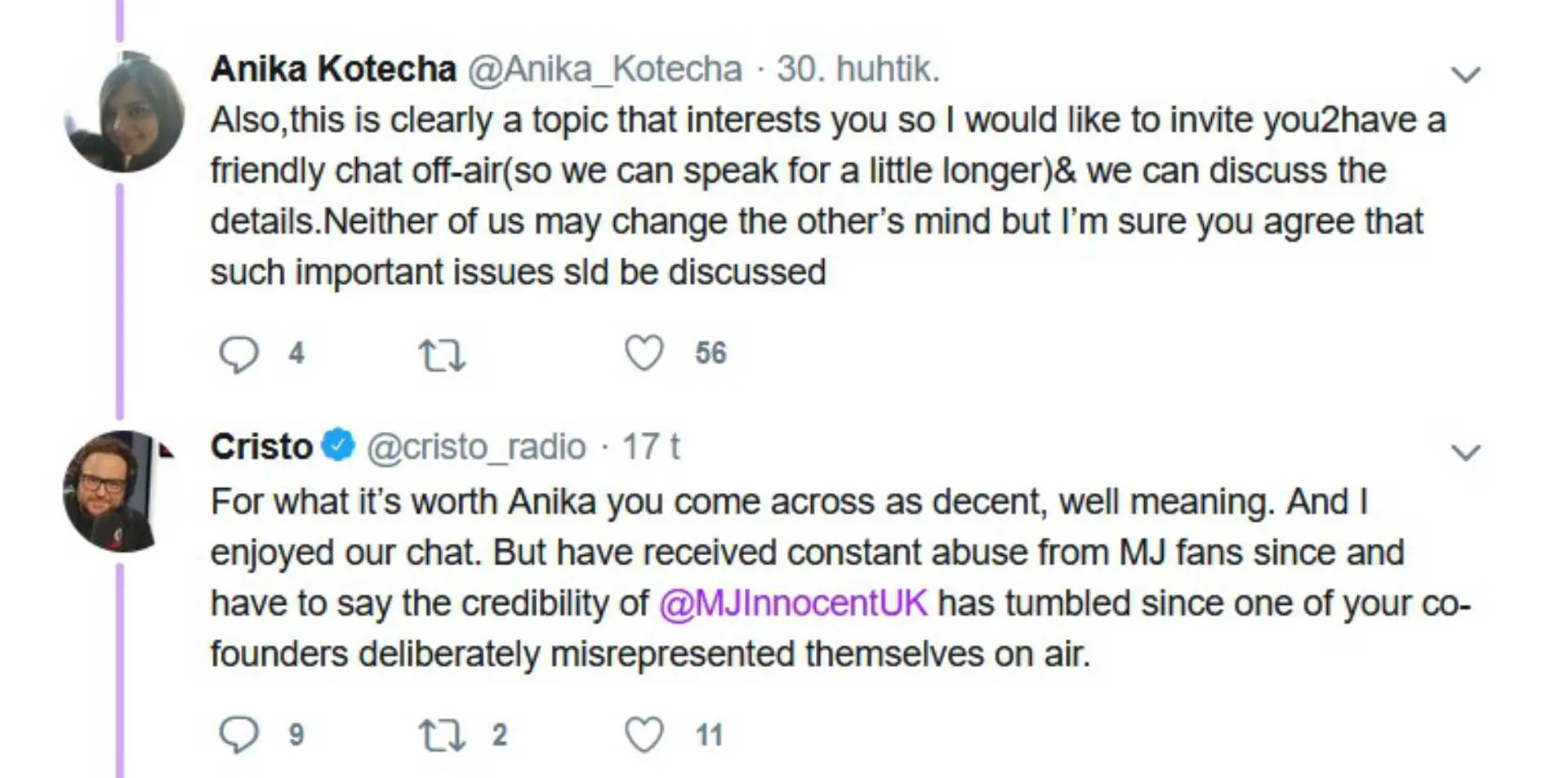Click the @MJInnocentUK mention link

pos(793,603)
